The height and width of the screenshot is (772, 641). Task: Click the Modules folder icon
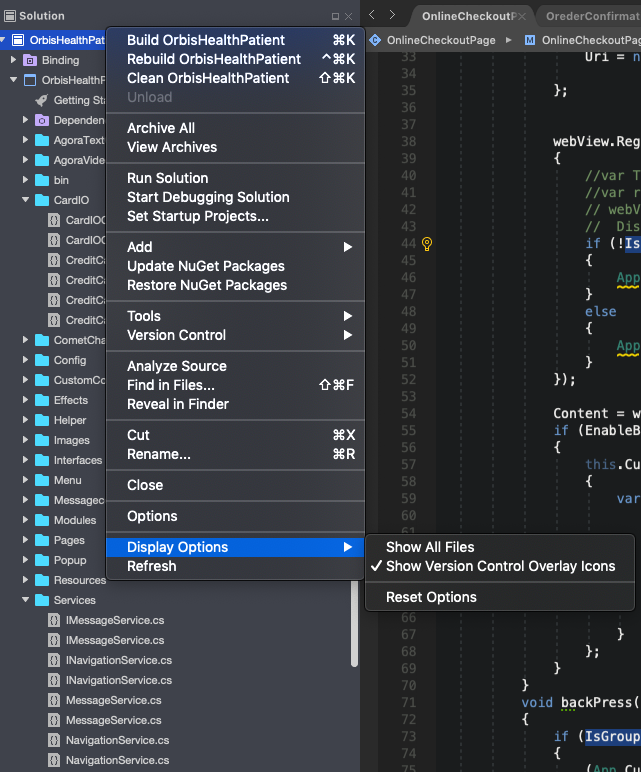tap(42, 520)
